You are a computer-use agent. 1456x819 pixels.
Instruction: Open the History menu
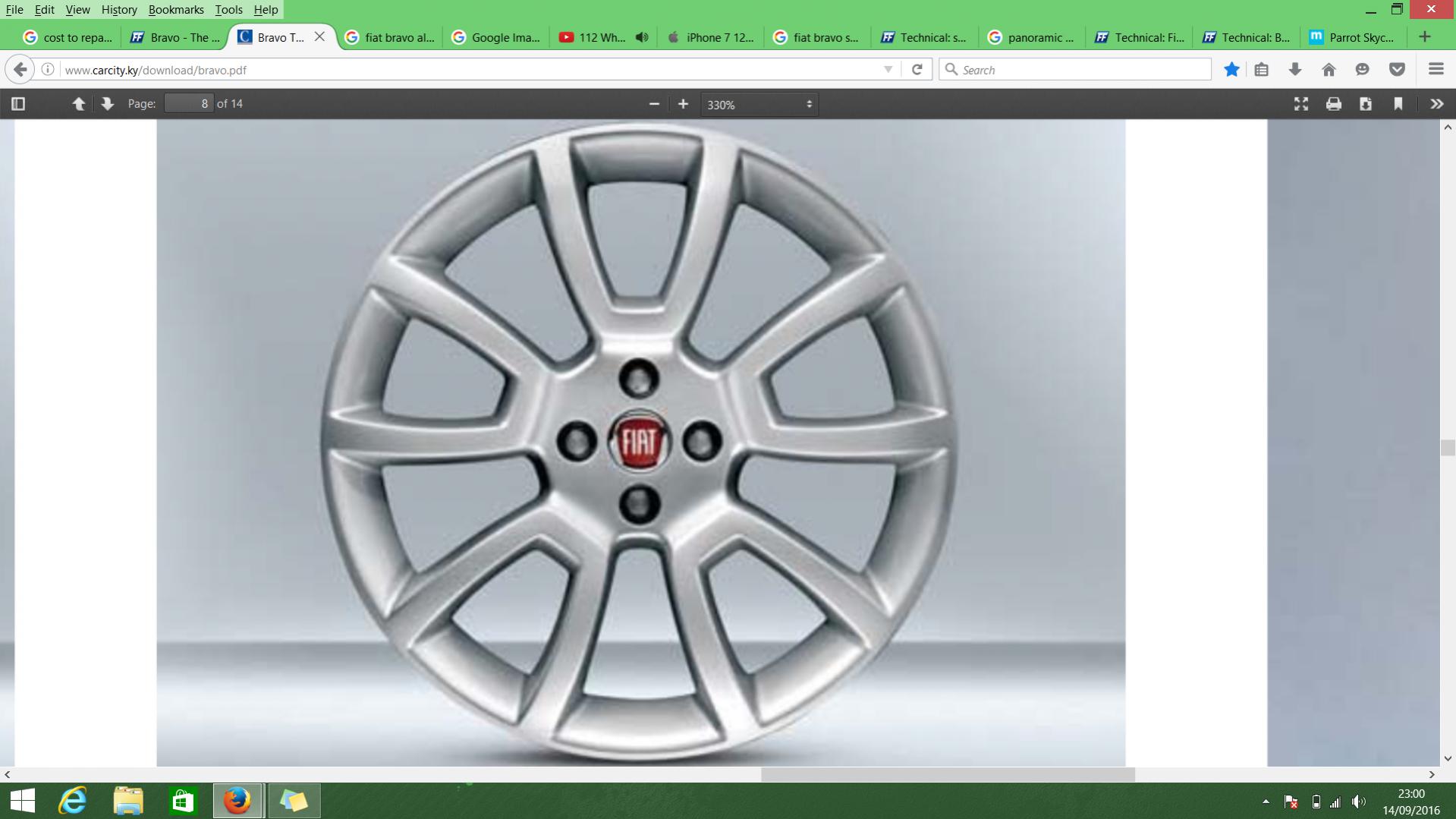(119, 10)
